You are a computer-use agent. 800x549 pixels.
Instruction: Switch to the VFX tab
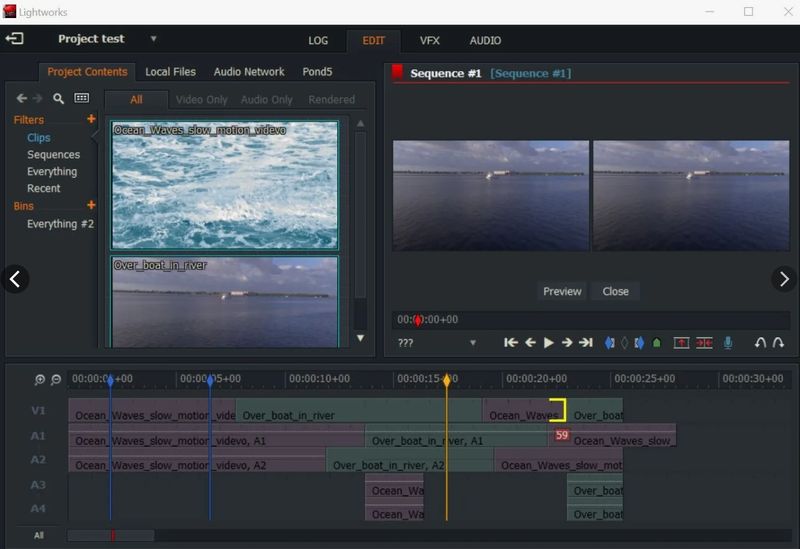coord(429,41)
